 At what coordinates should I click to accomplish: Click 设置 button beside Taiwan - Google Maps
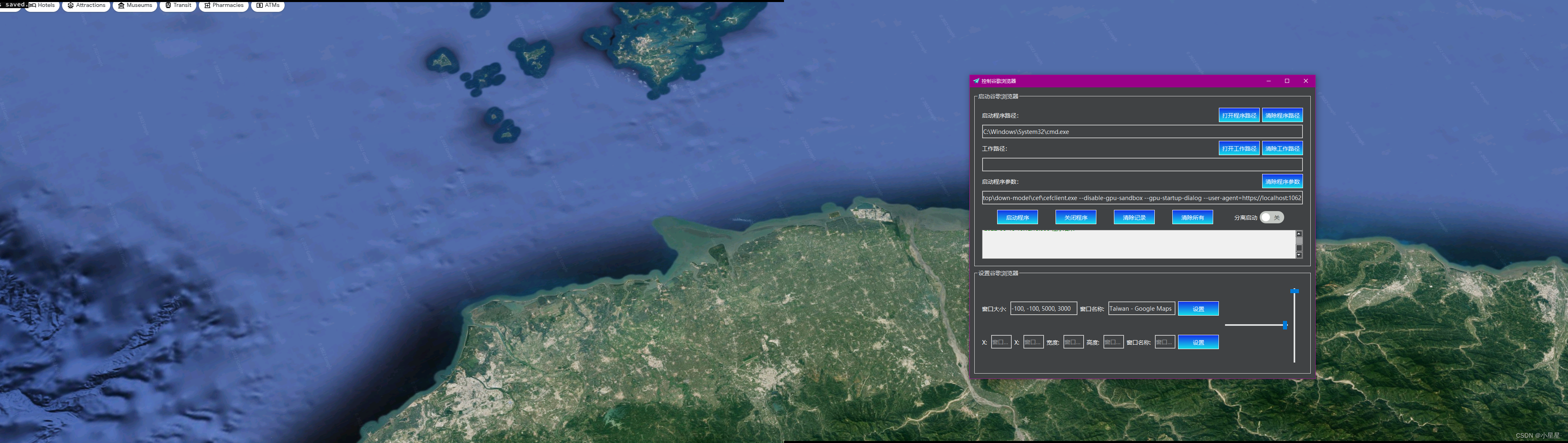click(1198, 309)
